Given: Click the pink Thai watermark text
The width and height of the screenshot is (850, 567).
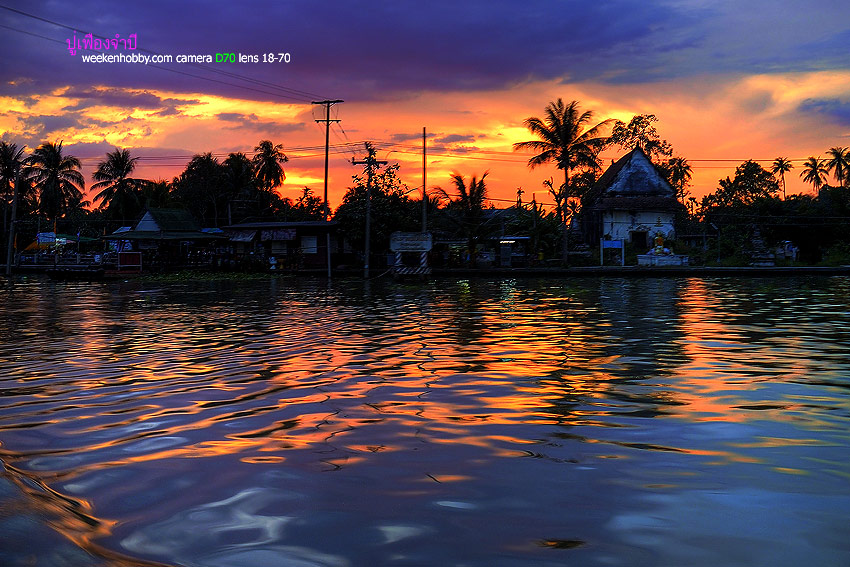Looking at the screenshot, I should (101, 43).
